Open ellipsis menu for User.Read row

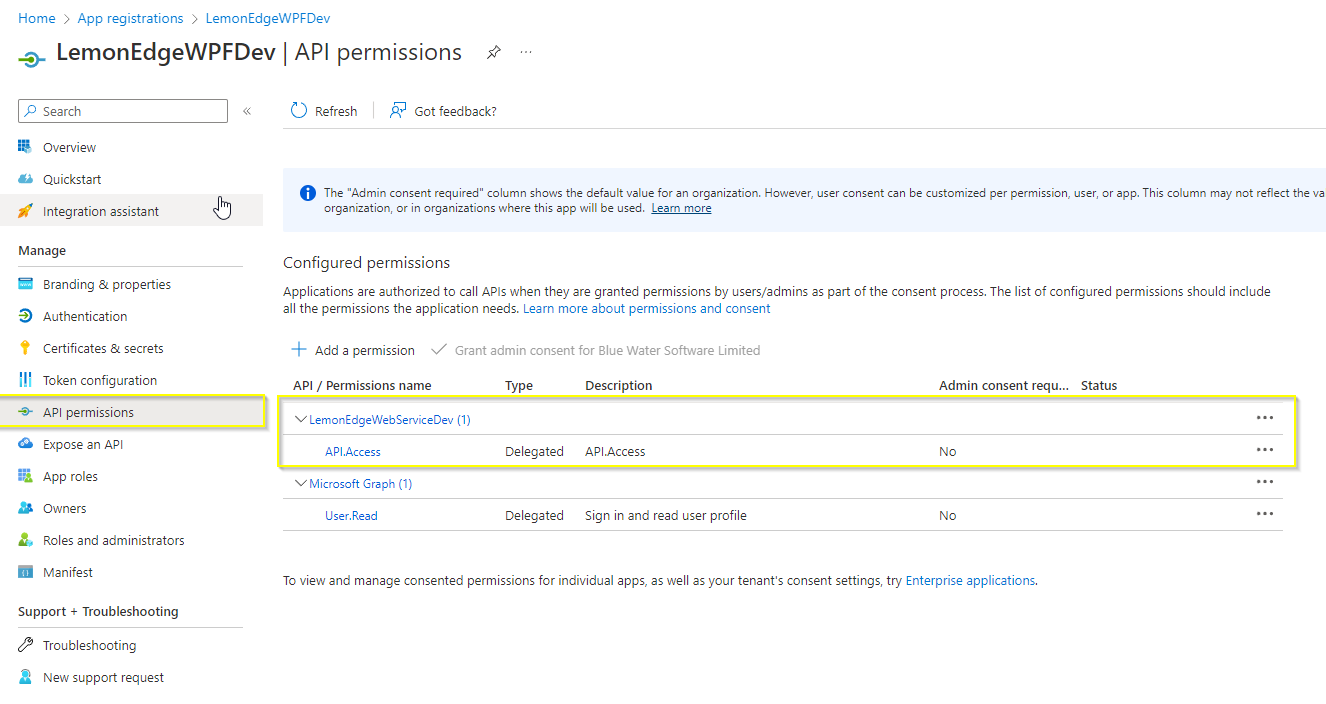click(1265, 514)
